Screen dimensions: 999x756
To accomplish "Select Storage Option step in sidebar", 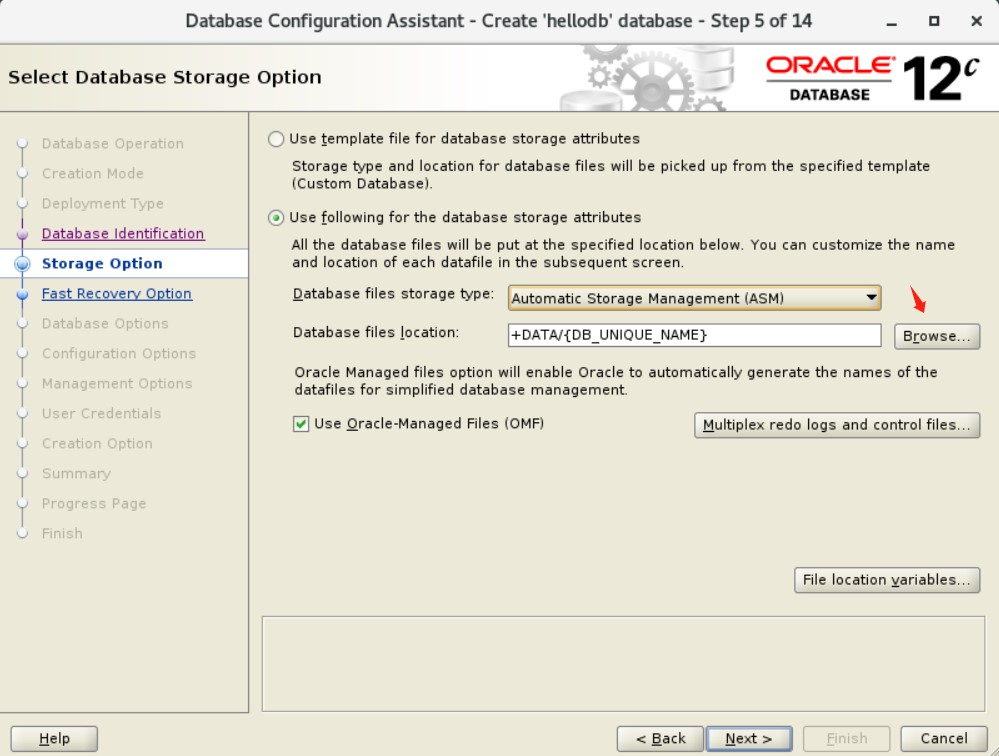I will [102, 264].
